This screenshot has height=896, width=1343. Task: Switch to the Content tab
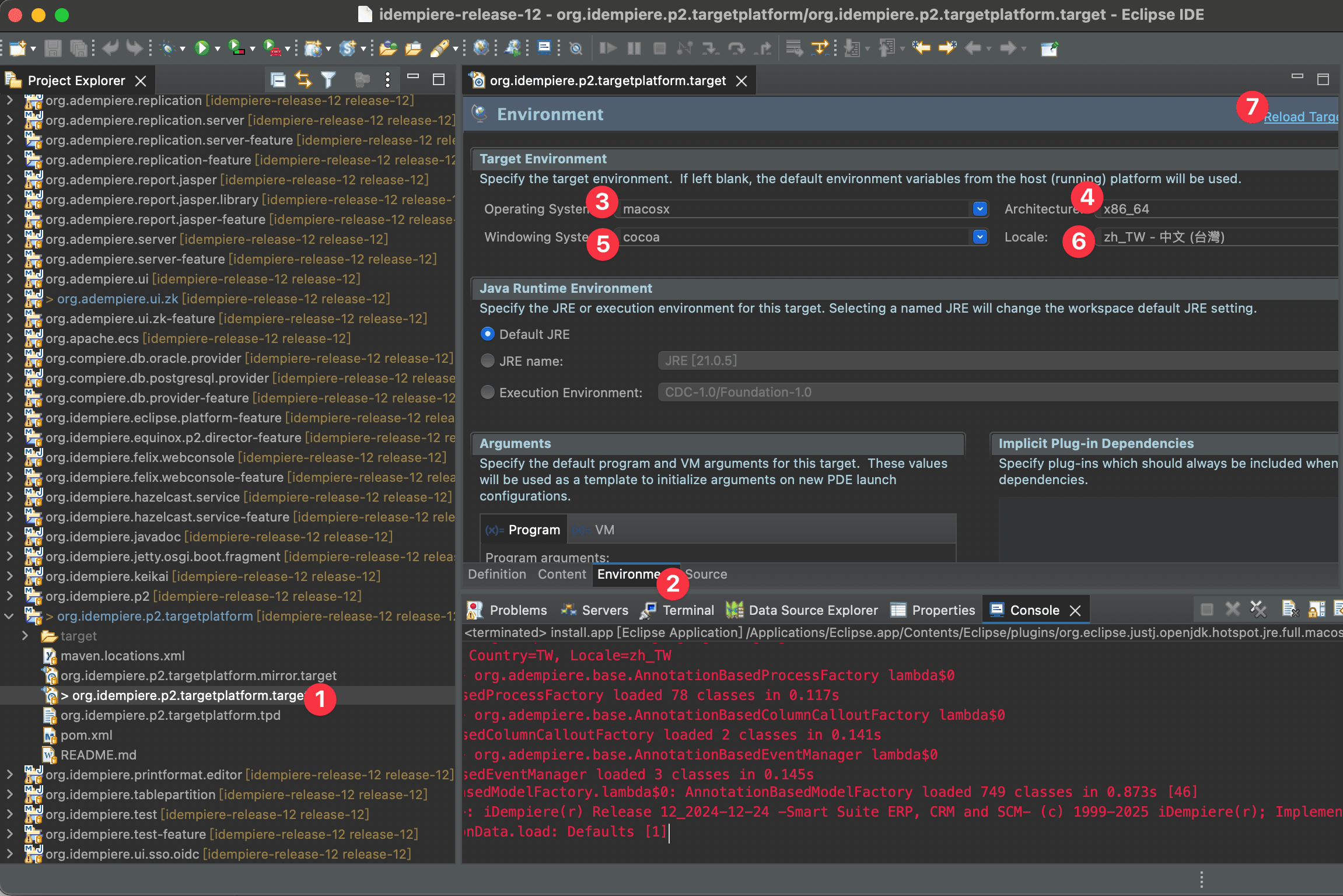pos(562,574)
